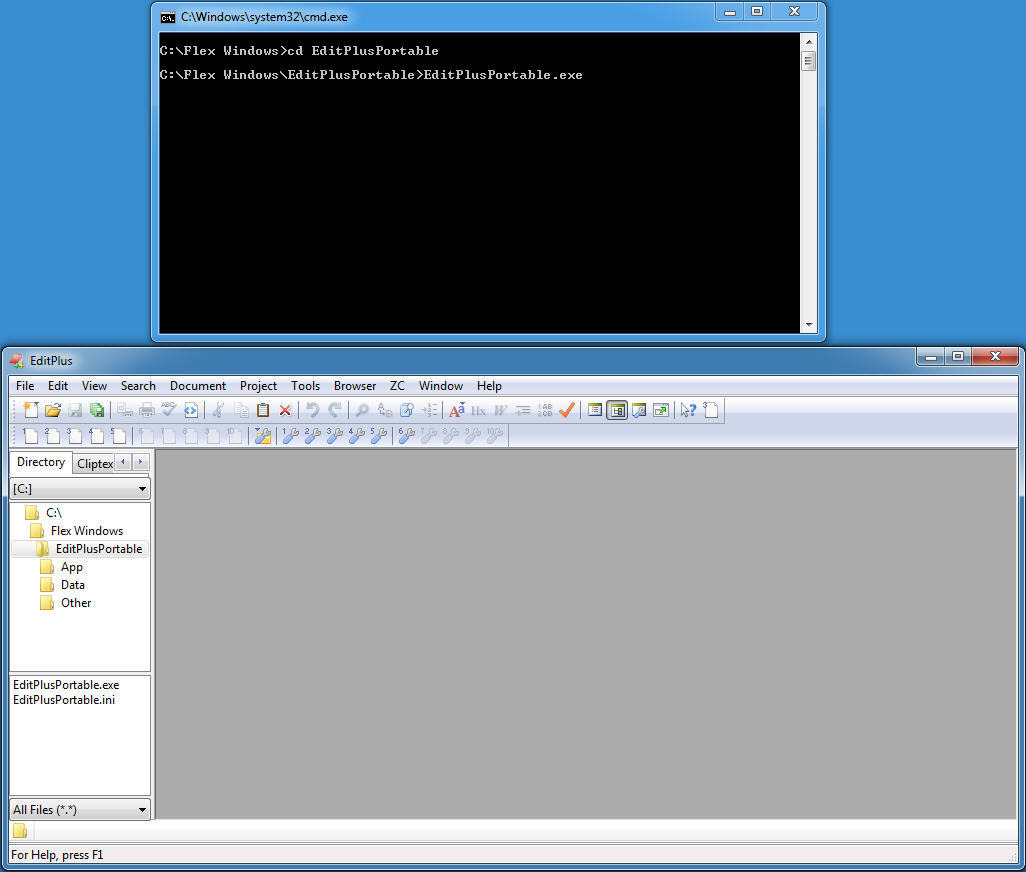This screenshot has width=1026, height=872.
Task: Open the Document menu
Action: point(197,386)
